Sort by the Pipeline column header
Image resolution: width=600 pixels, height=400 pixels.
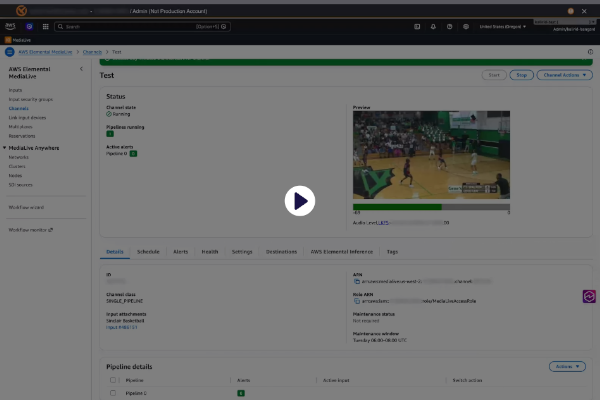(134, 380)
